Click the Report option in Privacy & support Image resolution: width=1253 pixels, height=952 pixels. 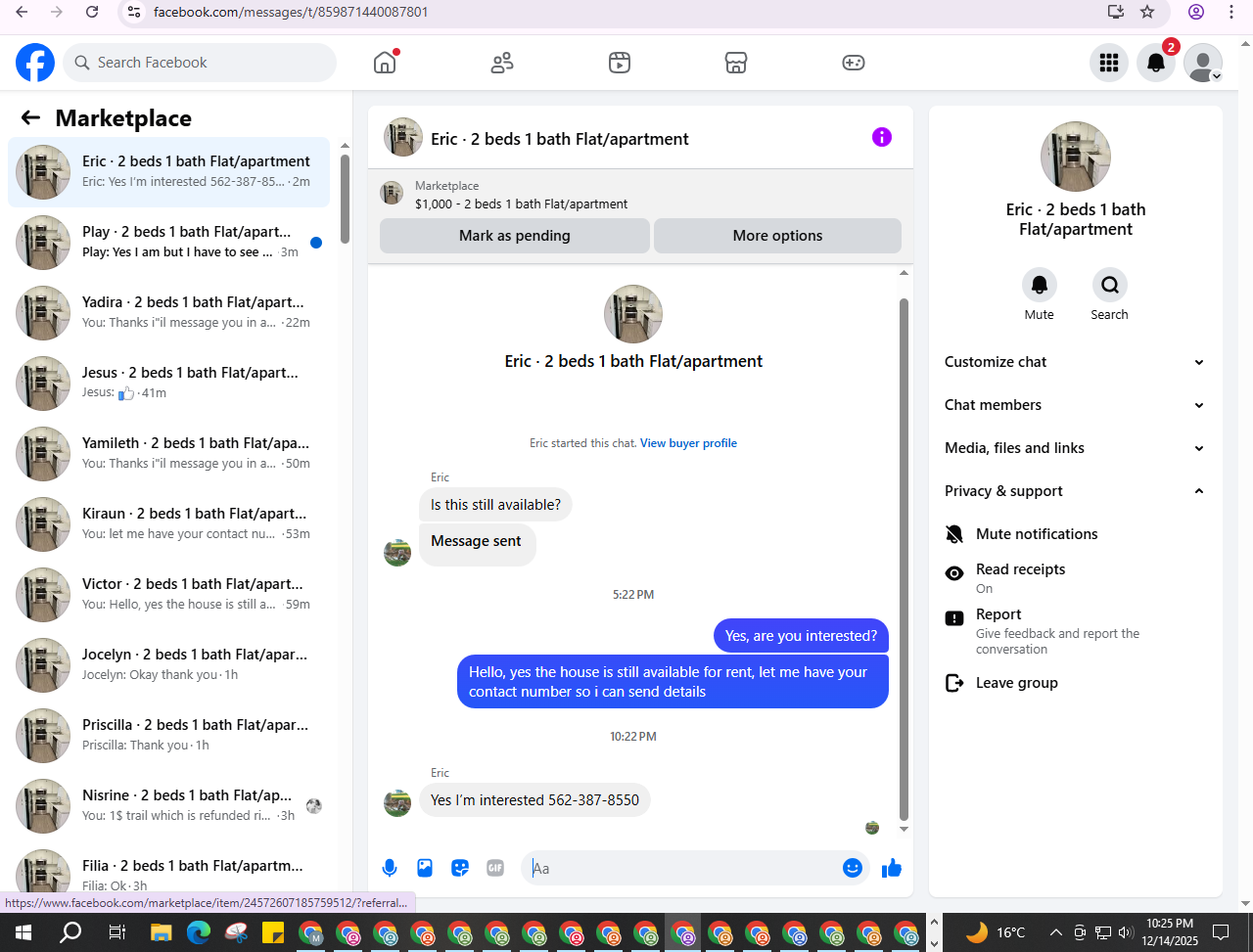click(x=1076, y=631)
